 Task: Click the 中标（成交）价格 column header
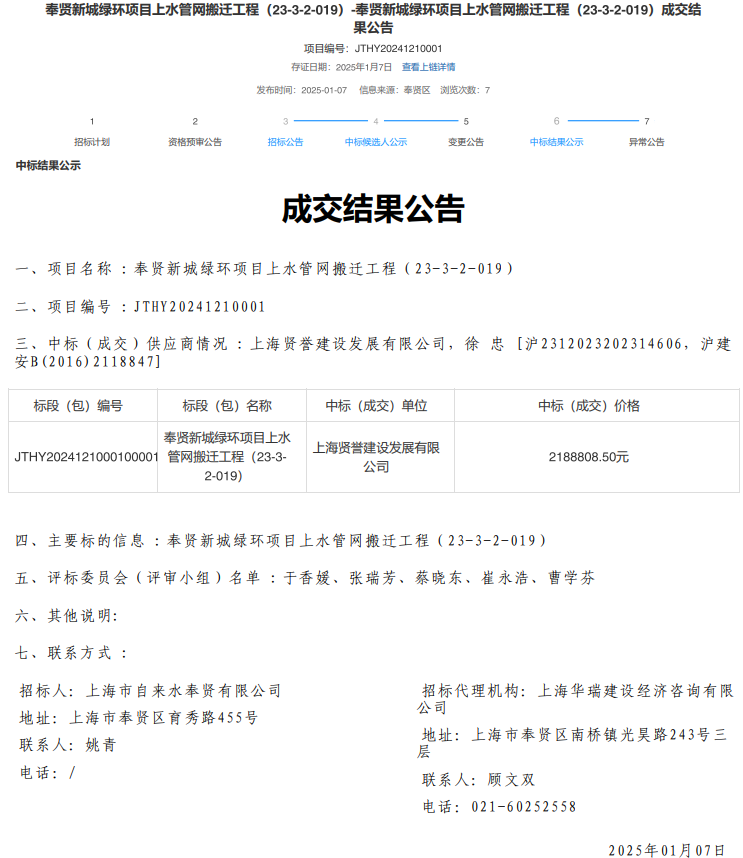[x=589, y=406]
